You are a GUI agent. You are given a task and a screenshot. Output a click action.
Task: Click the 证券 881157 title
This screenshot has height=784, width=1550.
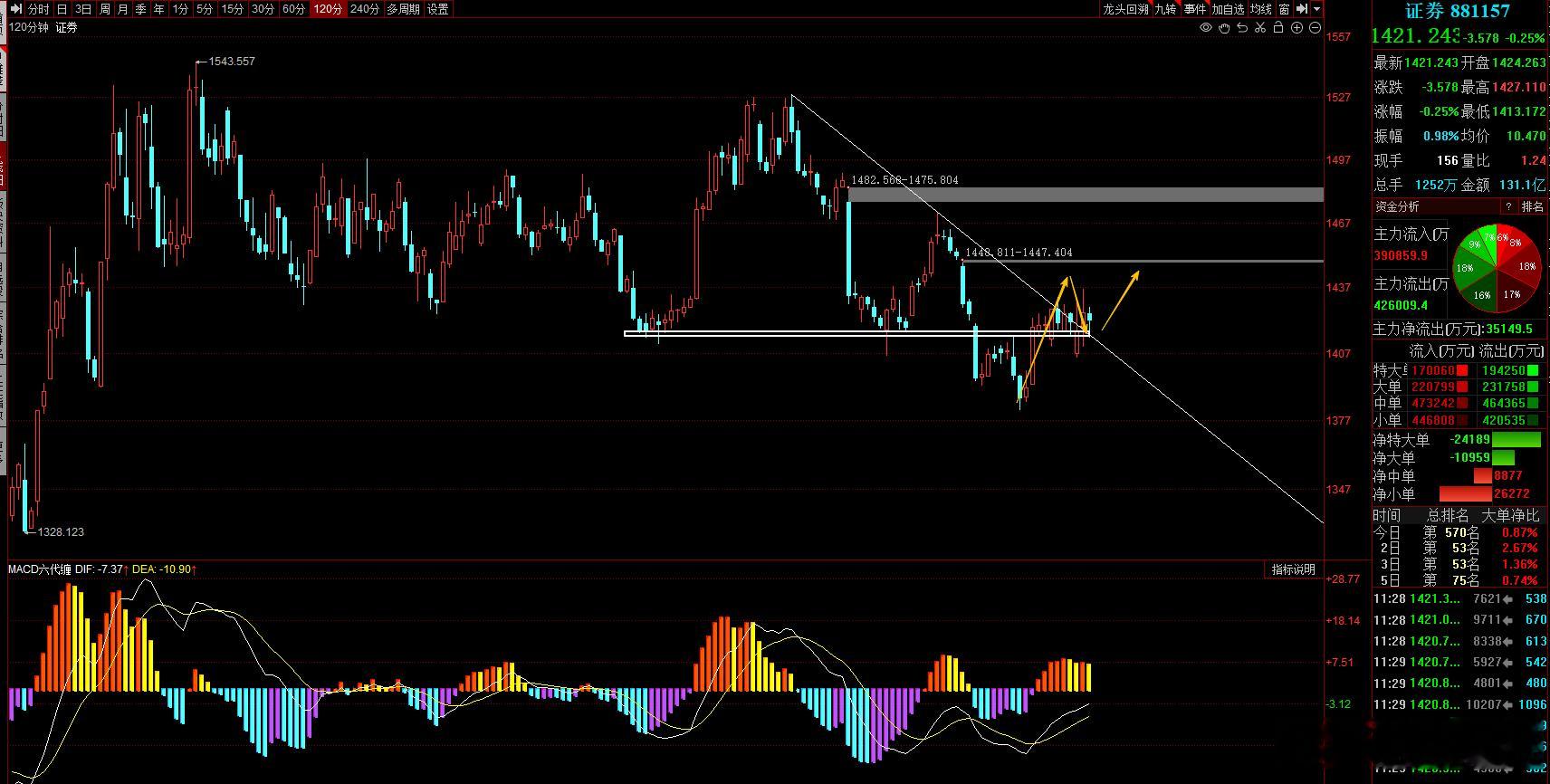tap(1458, 11)
